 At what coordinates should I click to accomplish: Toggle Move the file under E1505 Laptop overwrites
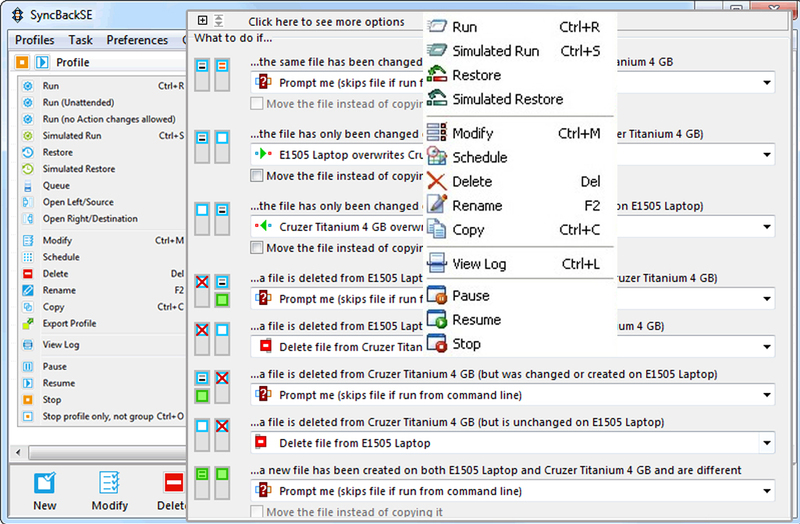coord(257,176)
